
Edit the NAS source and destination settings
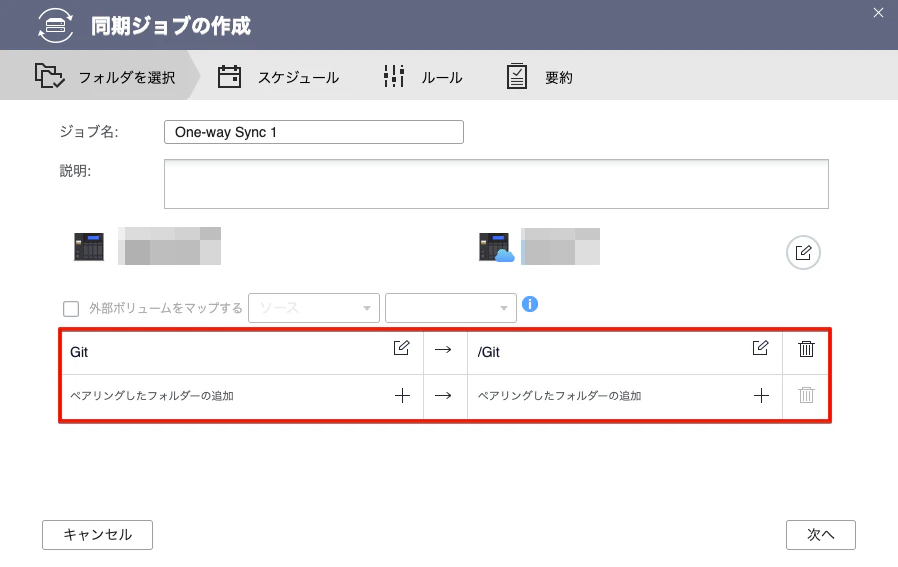(x=803, y=252)
